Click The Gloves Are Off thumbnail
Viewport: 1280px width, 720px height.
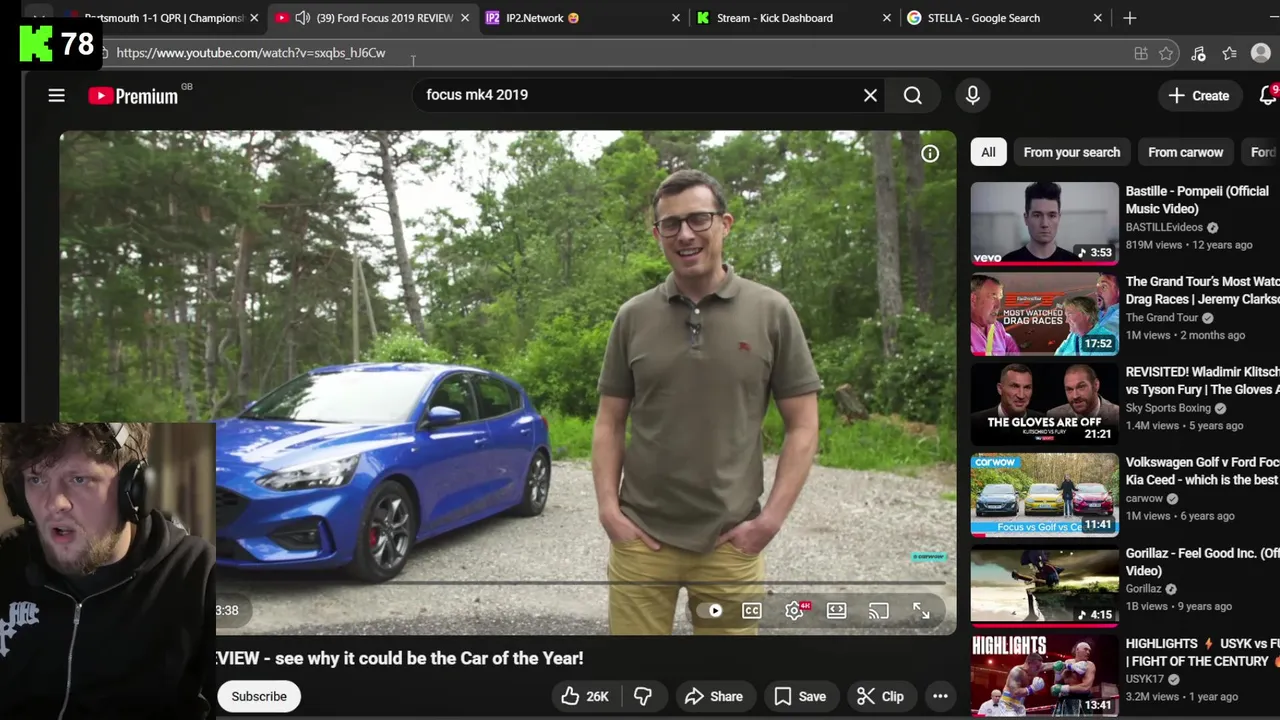[1044, 404]
